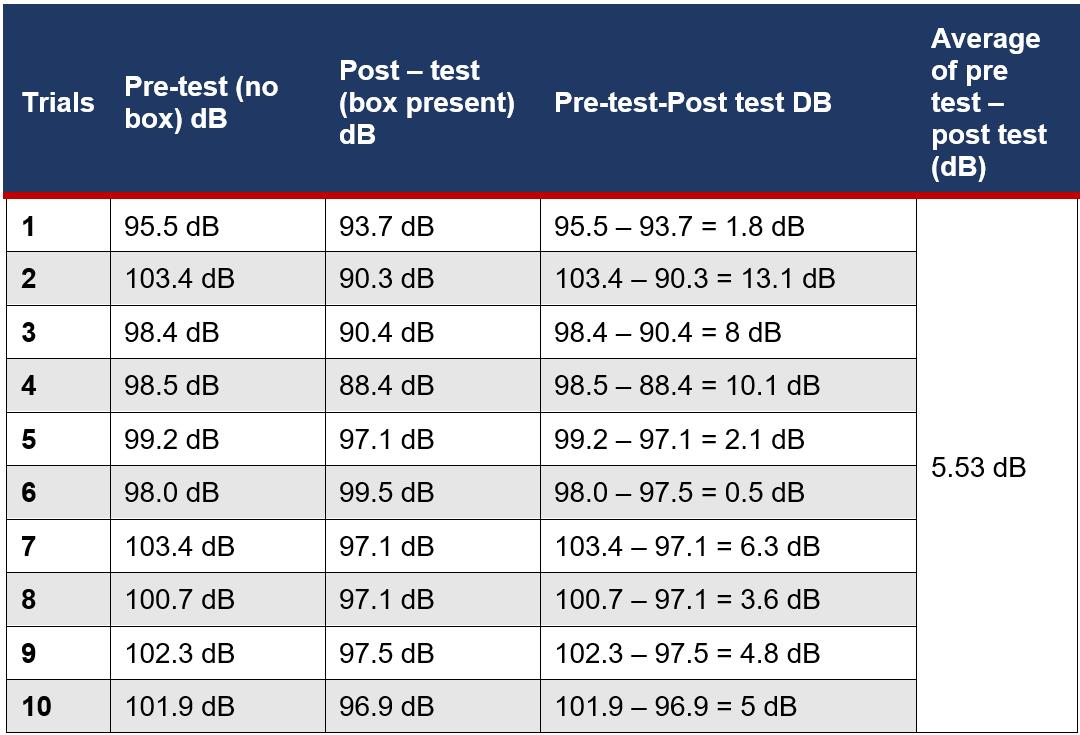1080x735 pixels.
Task: Click the 99.2 dB pre-test cell
Action: (x=218, y=439)
